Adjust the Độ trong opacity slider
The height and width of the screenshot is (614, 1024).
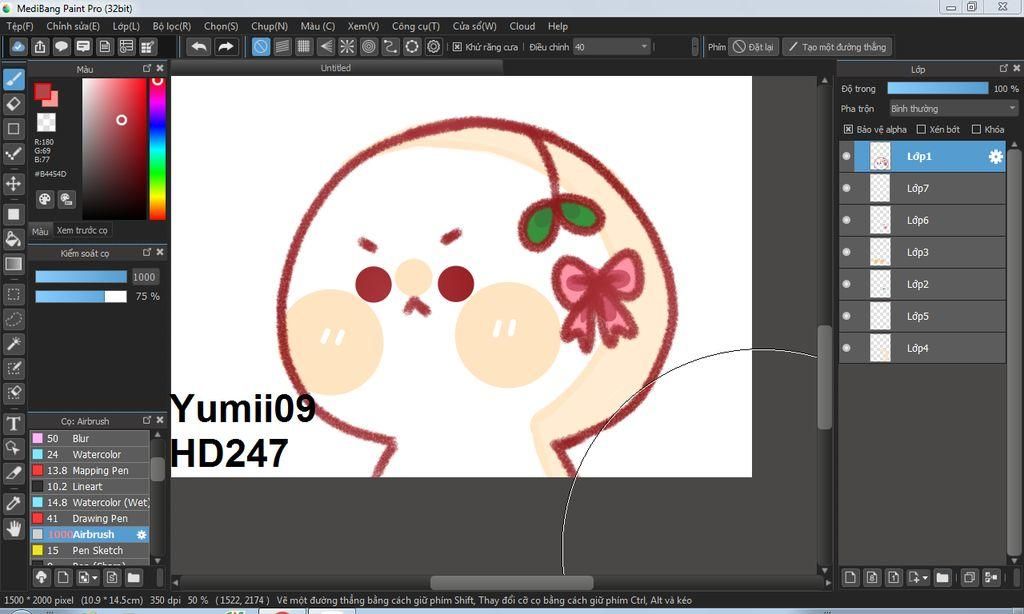(x=938, y=88)
